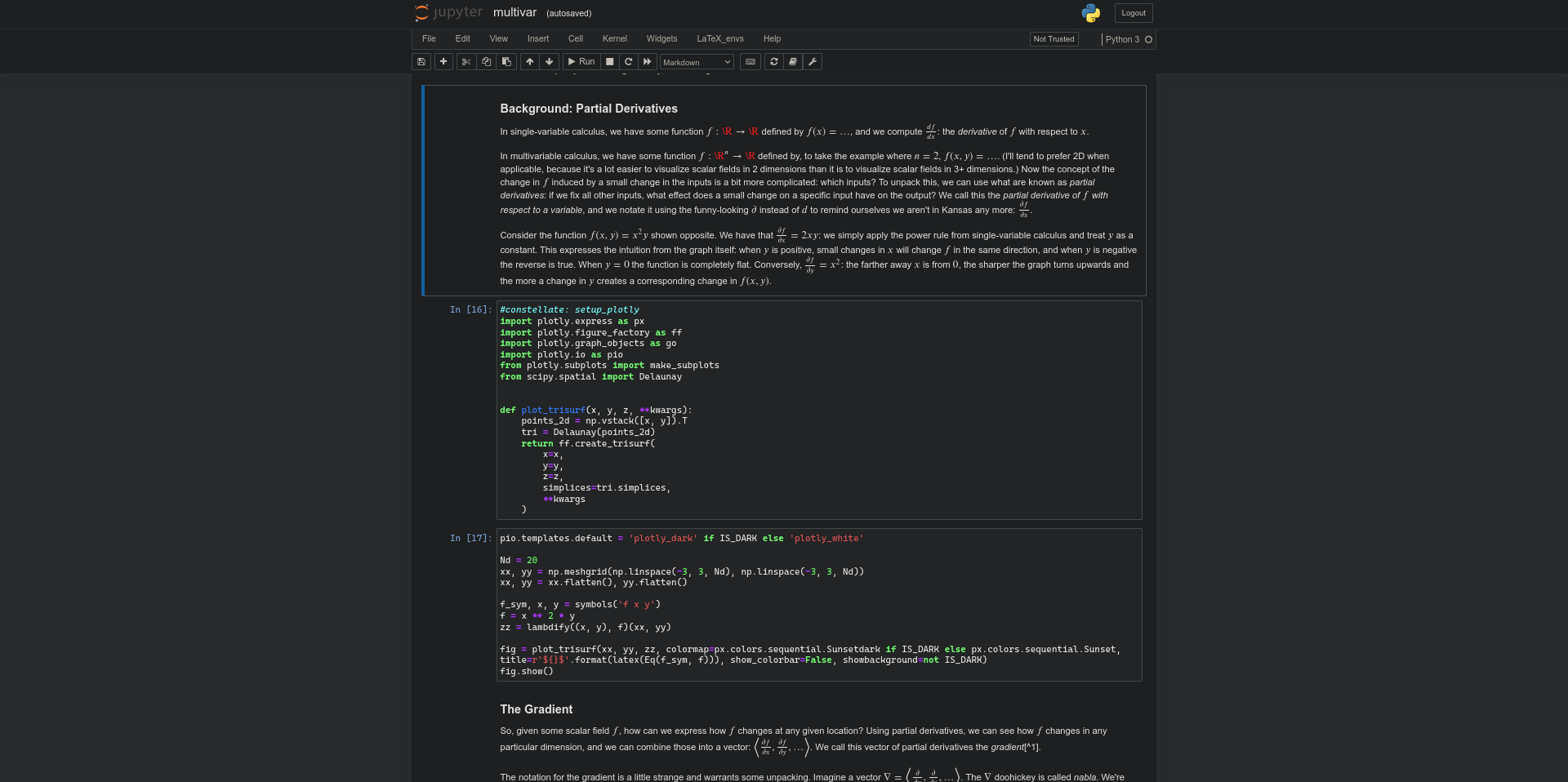Open the command palette keyboard icon
Screen dimensions: 1568x782
751,62
